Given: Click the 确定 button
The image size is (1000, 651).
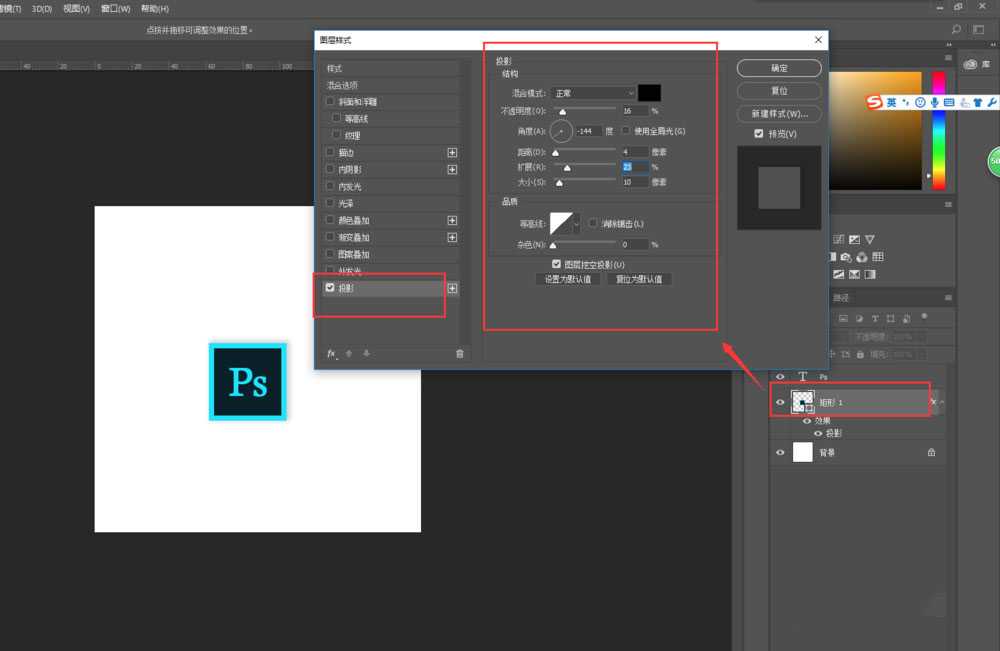Looking at the screenshot, I should pyautogui.click(x=779, y=68).
